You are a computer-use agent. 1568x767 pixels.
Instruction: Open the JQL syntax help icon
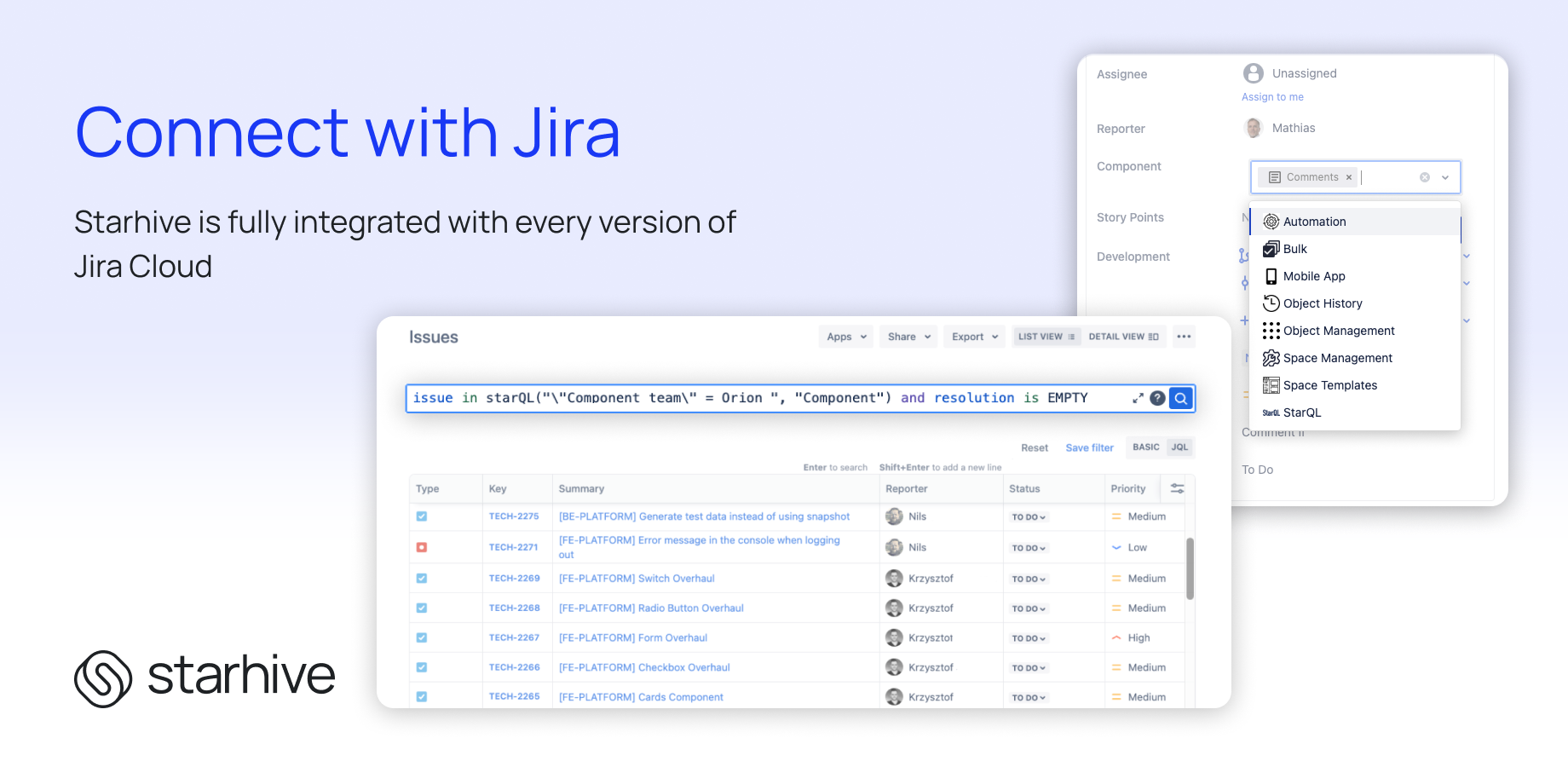[1157, 398]
